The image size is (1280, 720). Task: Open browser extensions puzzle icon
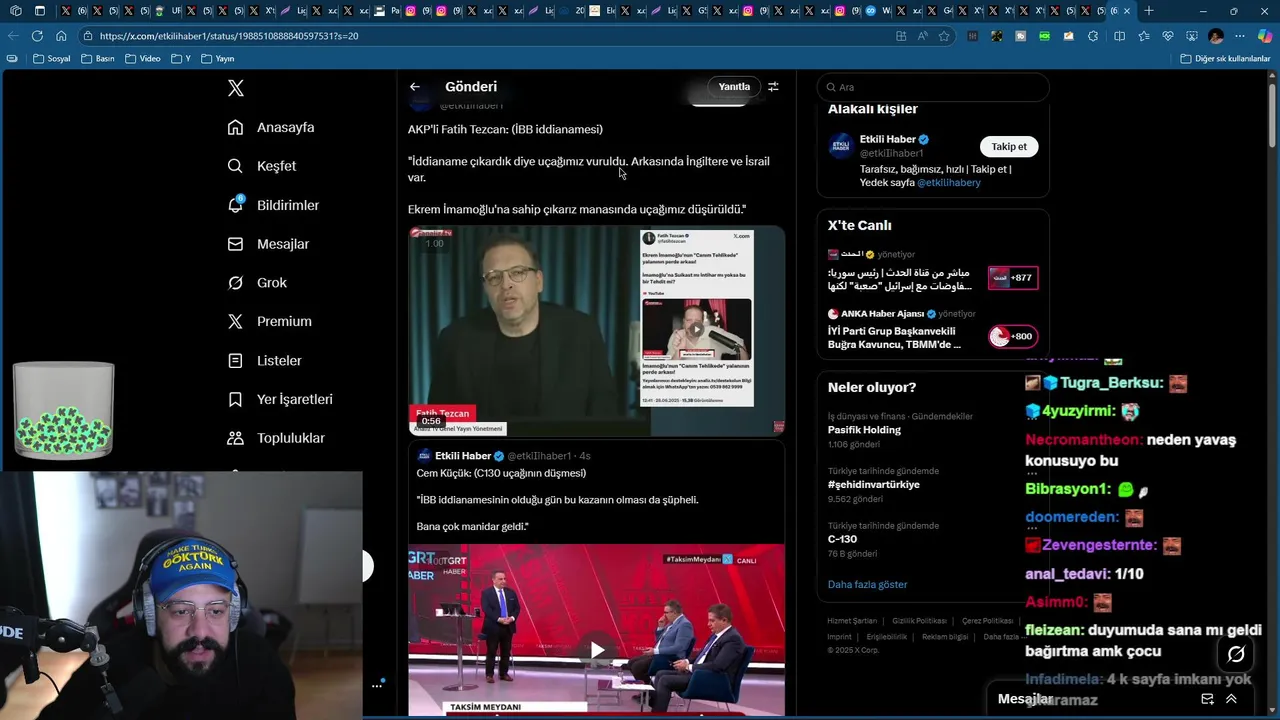coord(1092,36)
